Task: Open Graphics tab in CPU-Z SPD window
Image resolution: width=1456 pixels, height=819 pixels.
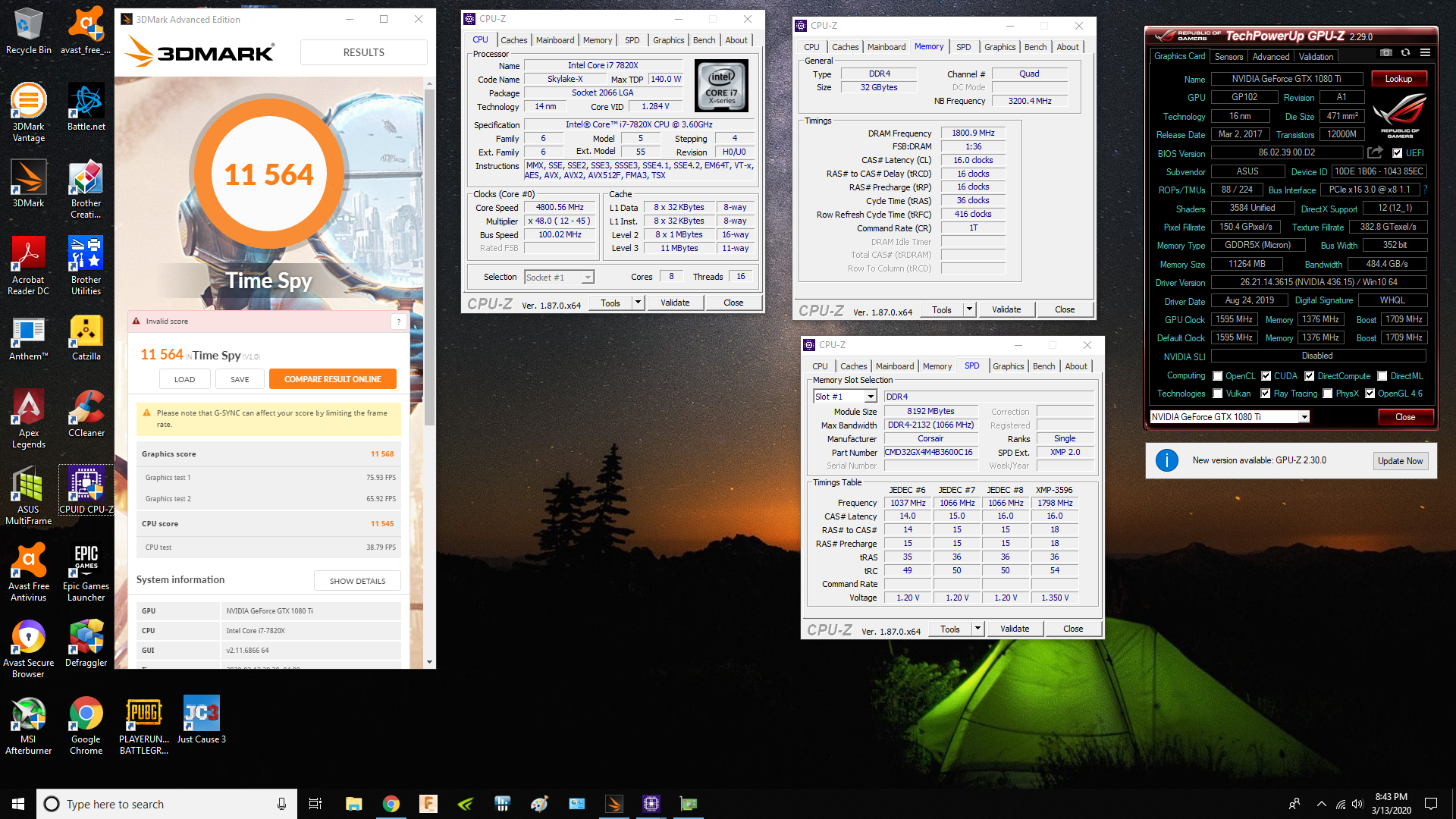Action: (1008, 366)
